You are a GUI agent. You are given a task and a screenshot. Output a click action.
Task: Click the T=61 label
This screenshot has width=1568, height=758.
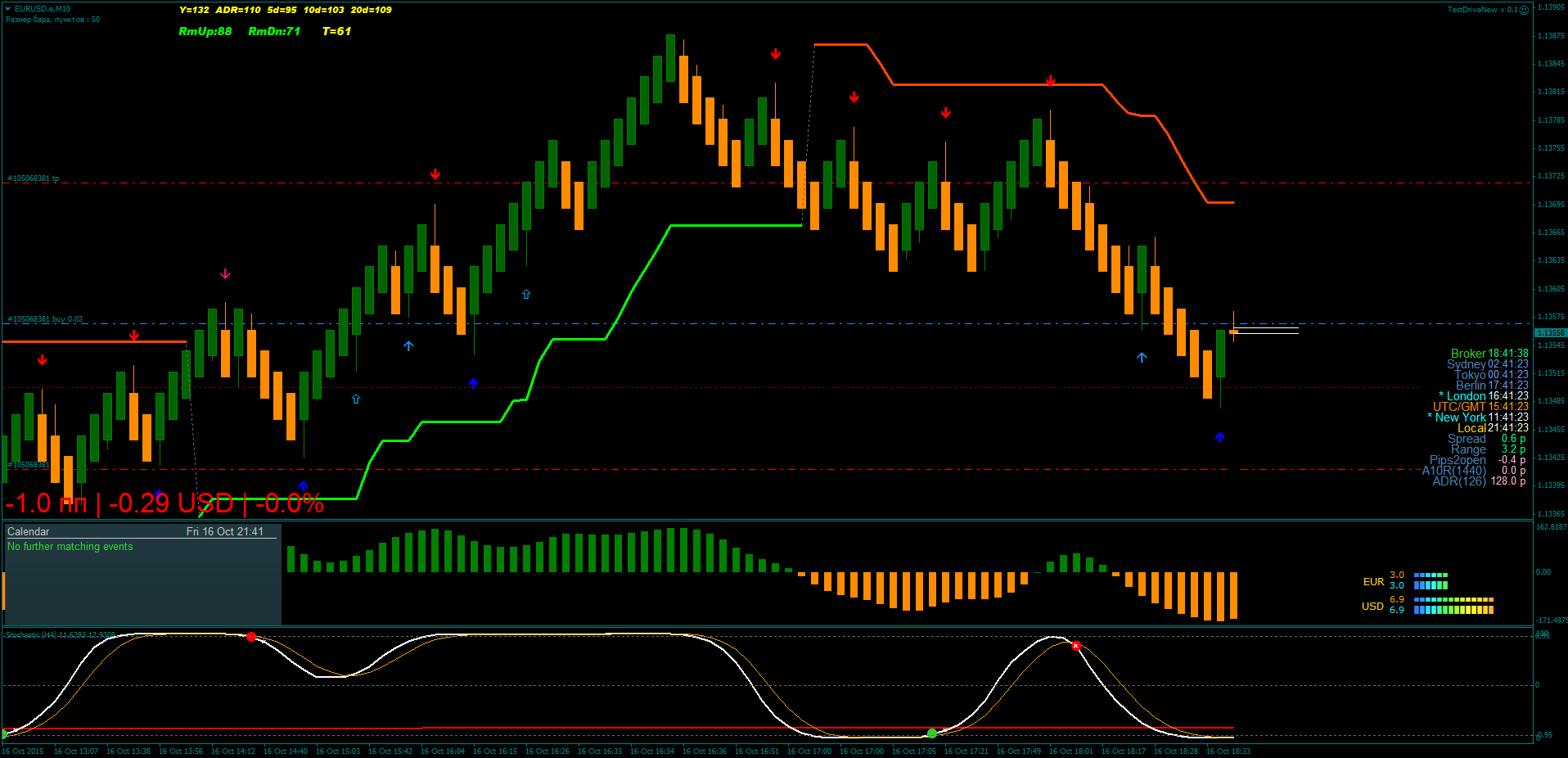coord(336,31)
